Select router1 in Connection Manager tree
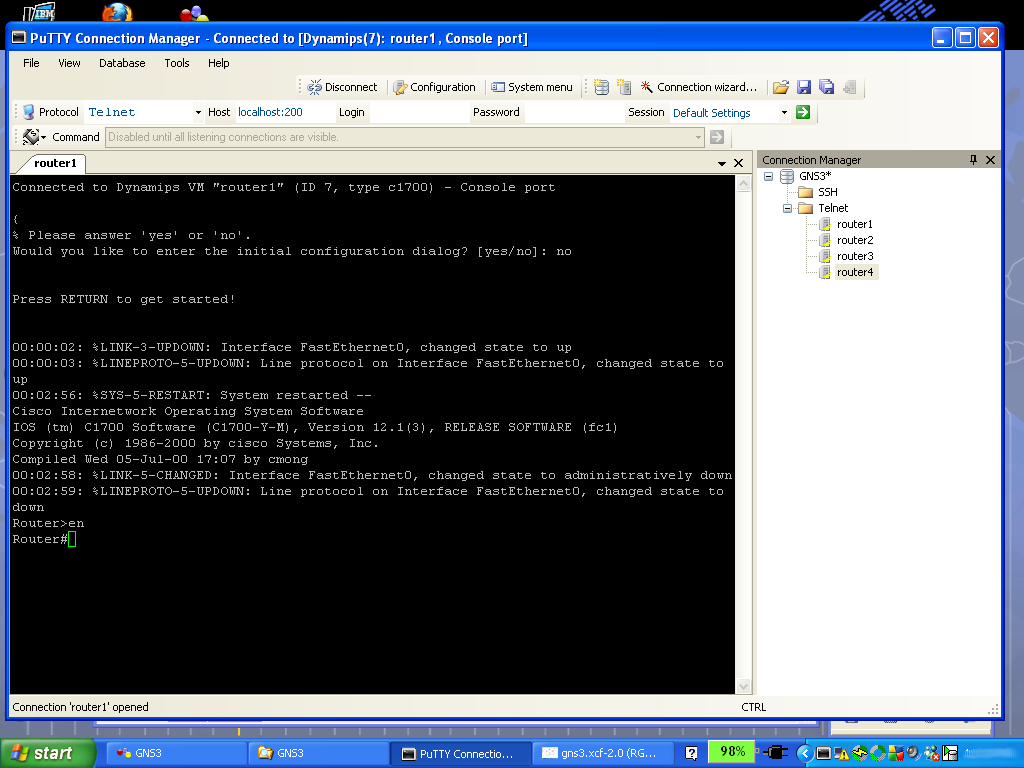This screenshot has height=768, width=1024. (854, 224)
